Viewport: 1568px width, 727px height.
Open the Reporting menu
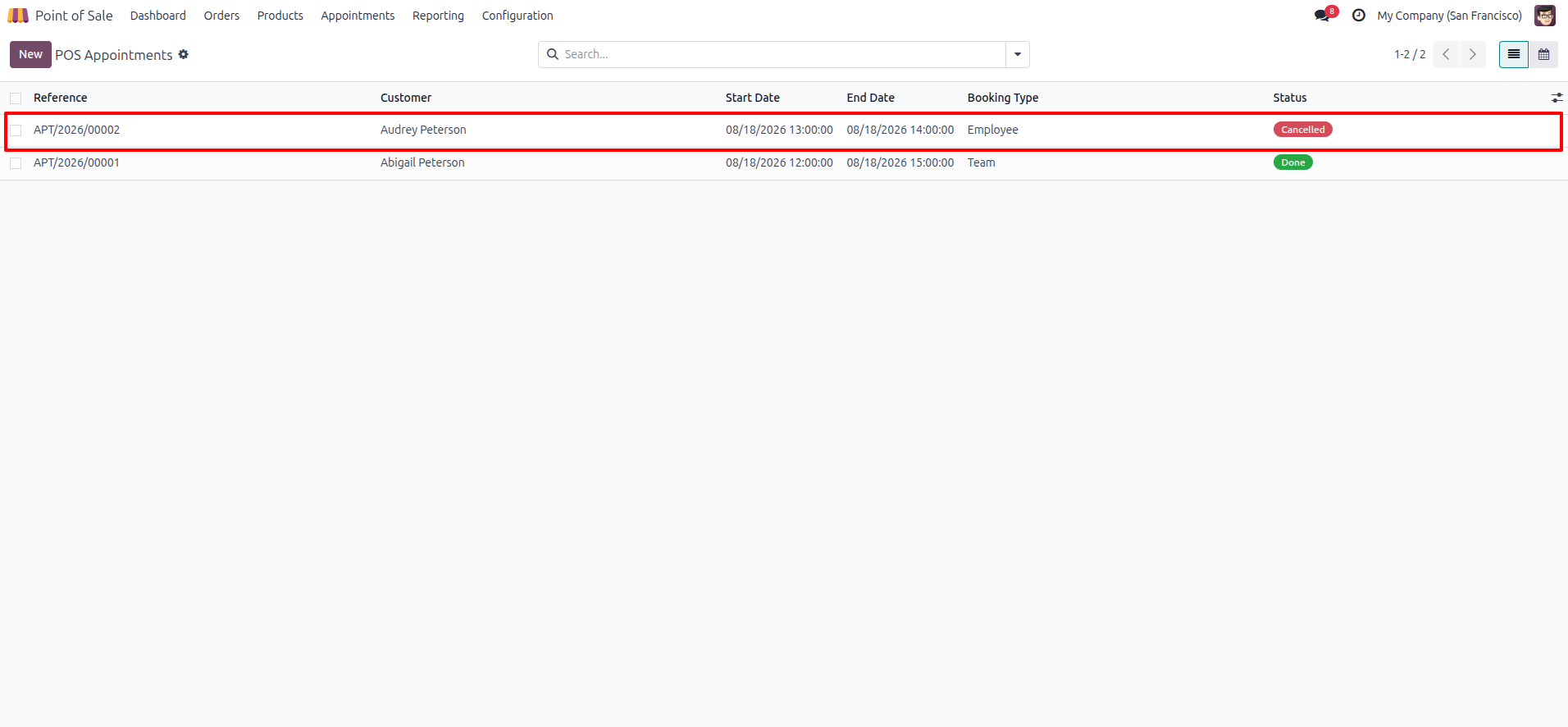click(438, 16)
